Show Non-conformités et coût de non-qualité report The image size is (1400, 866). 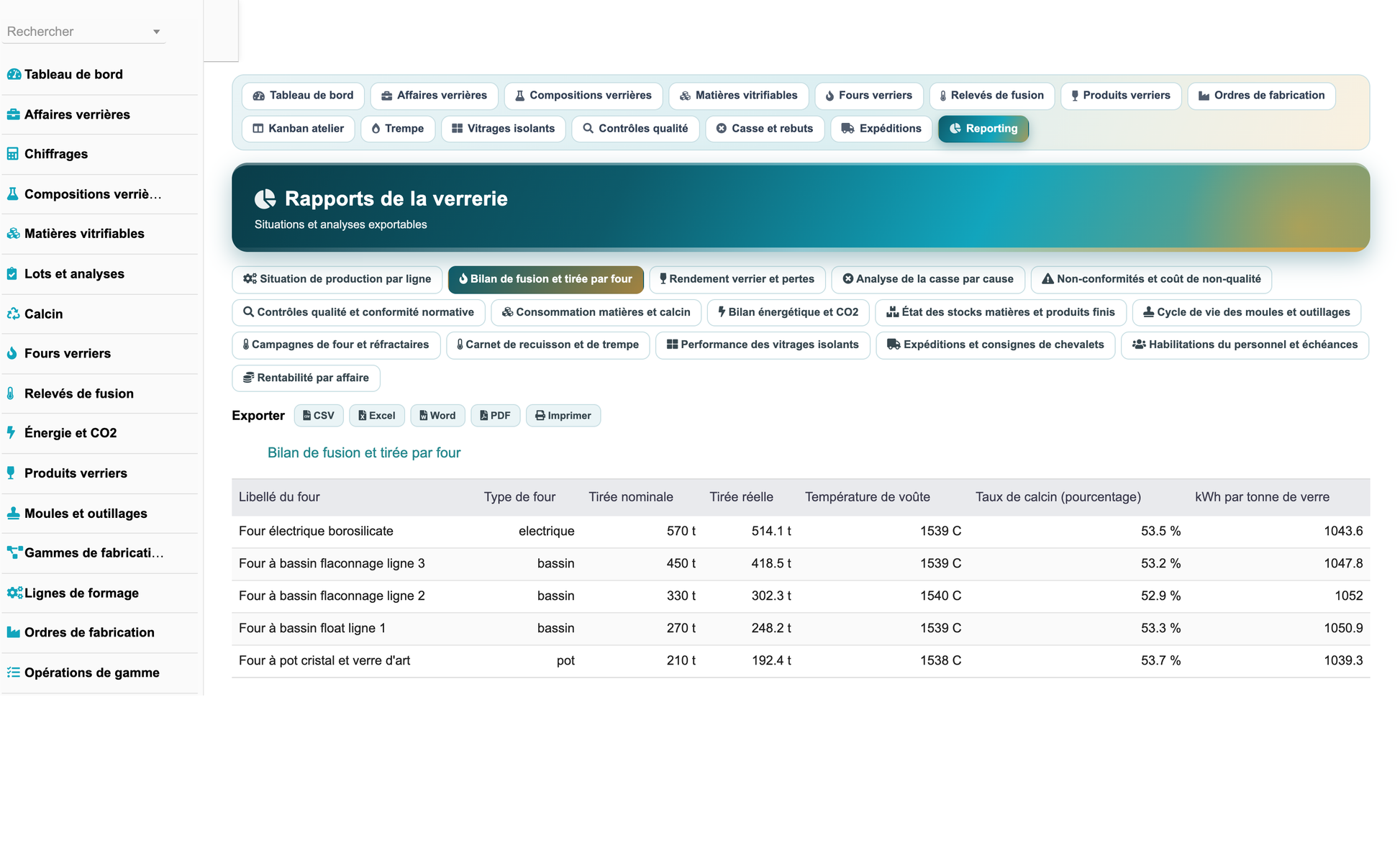(x=1151, y=279)
